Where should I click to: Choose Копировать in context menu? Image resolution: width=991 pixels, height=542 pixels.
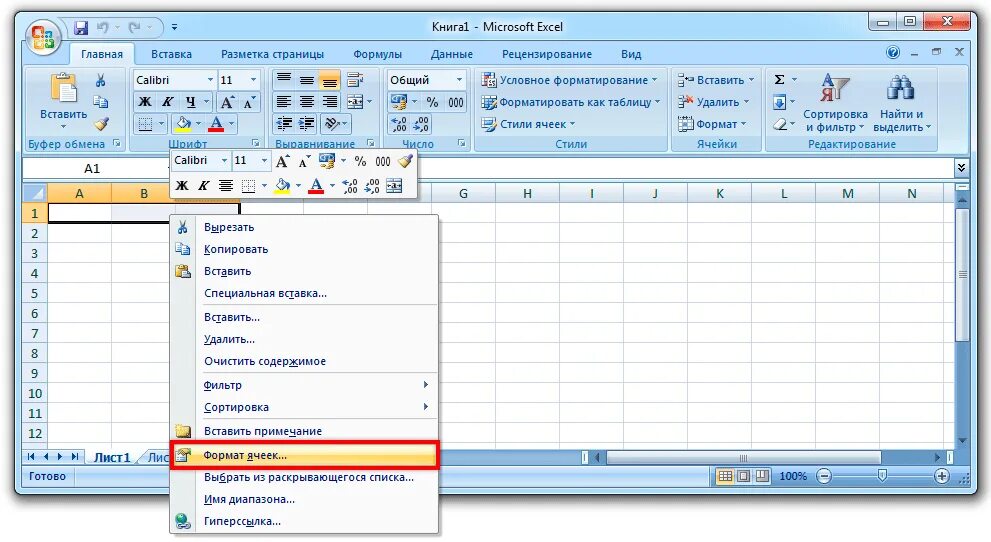tap(304, 249)
